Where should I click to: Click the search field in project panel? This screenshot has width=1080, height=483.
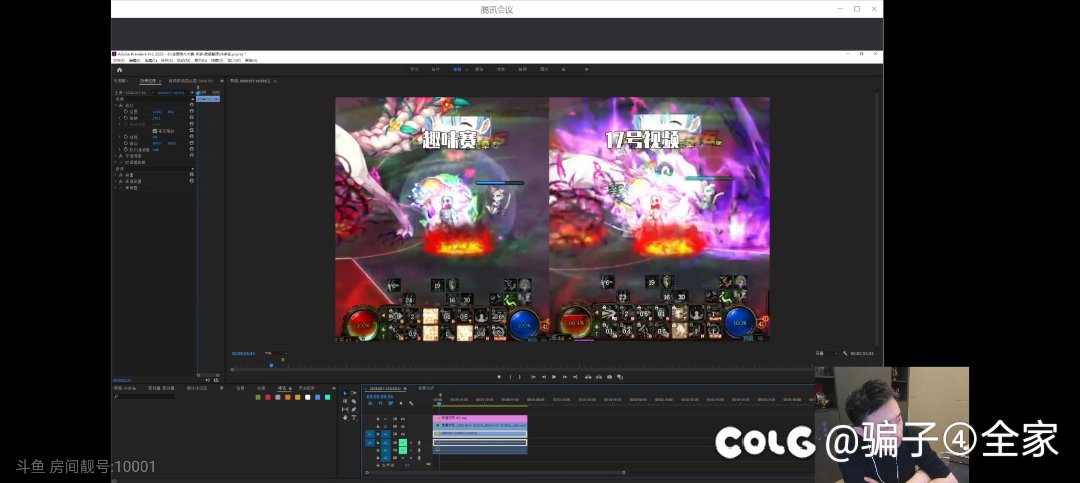(145, 396)
